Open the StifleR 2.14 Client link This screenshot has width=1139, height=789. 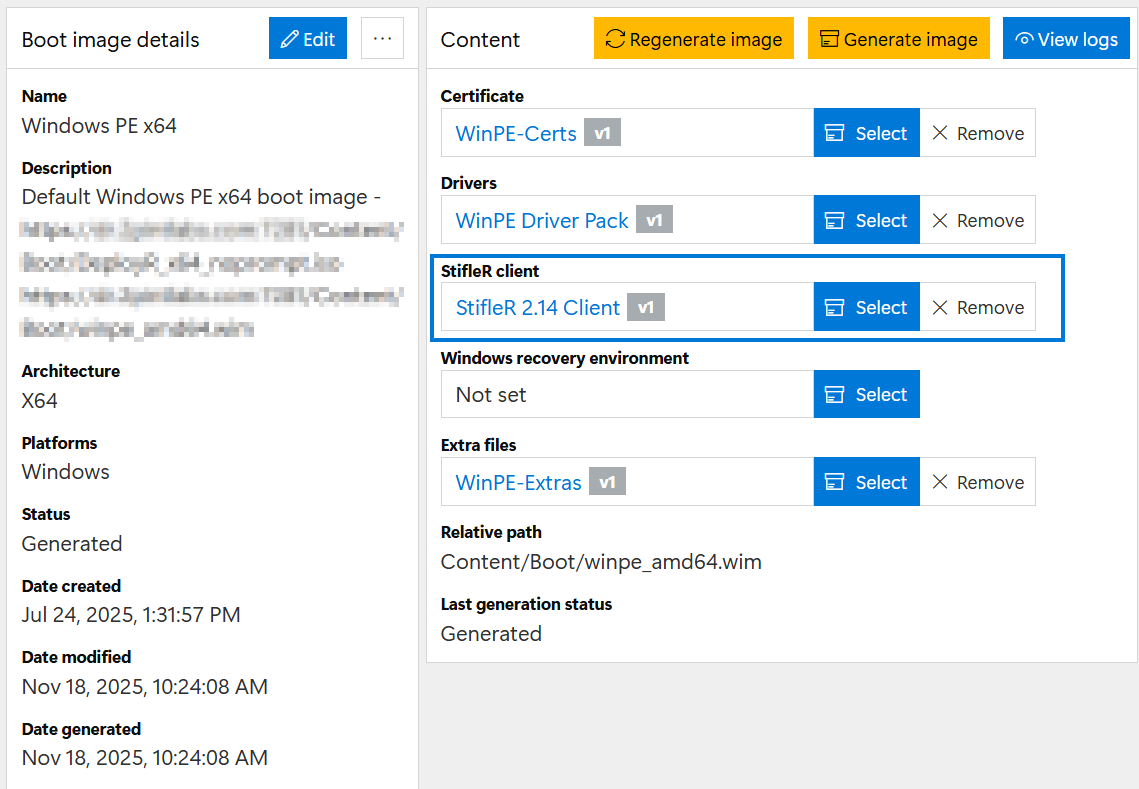tap(538, 308)
